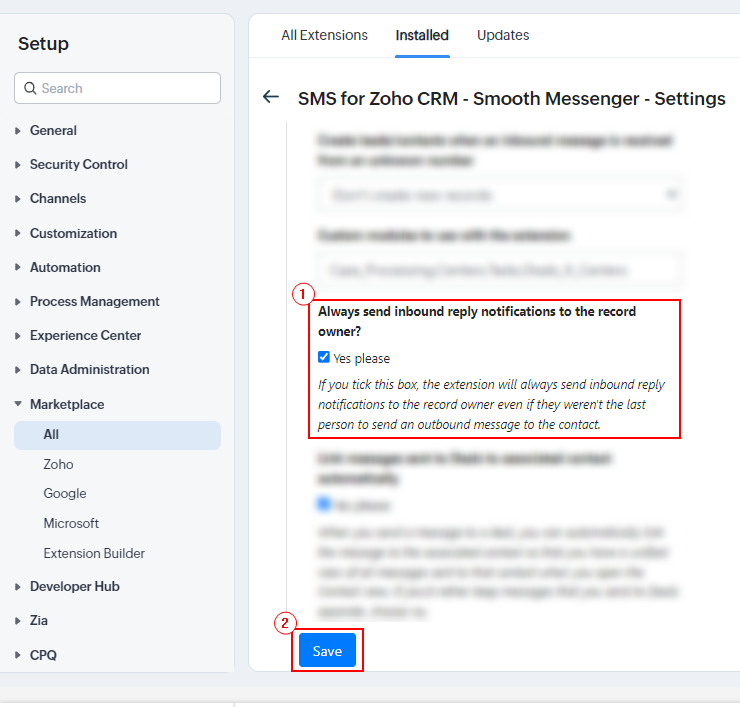
Task: Click the Zia label in sidebar
Action: point(39,621)
